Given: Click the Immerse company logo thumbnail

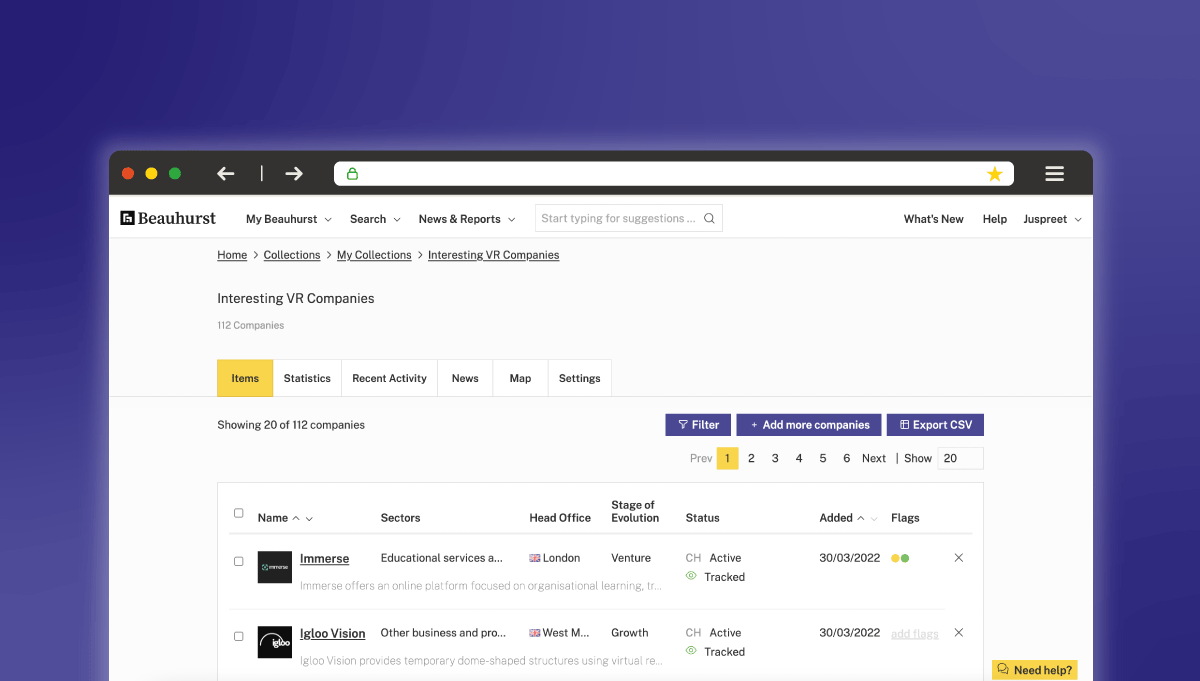Looking at the screenshot, I should (275, 567).
